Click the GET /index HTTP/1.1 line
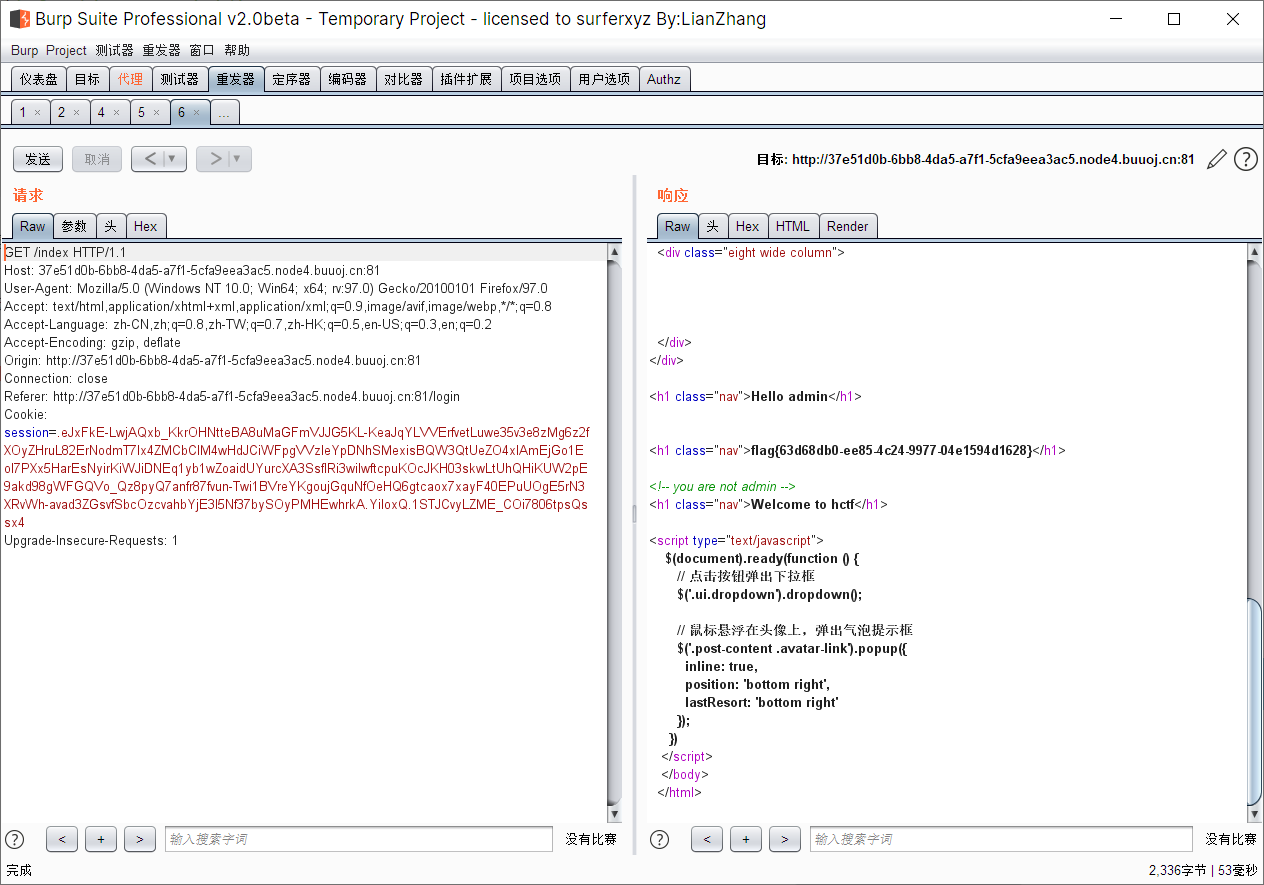The height and width of the screenshot is (885, 1264). pyautogui.click(x=65, y=252)
